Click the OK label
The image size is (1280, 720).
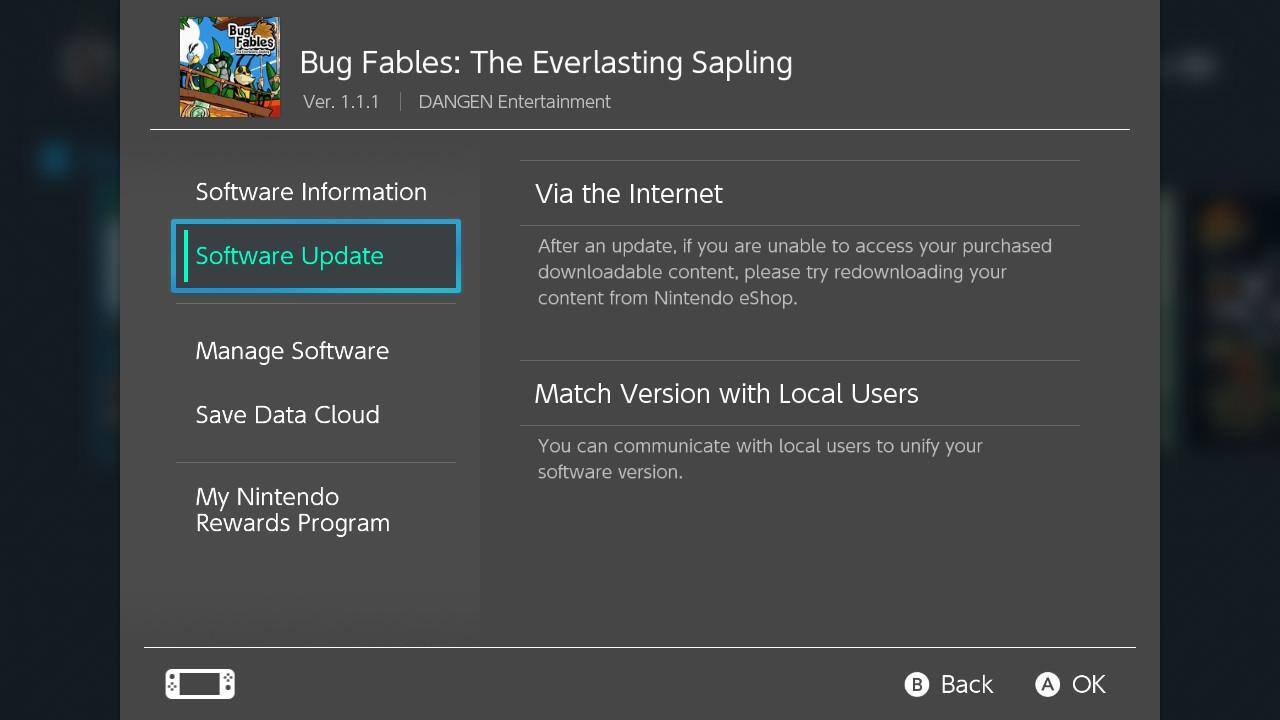pos(1088,685)
